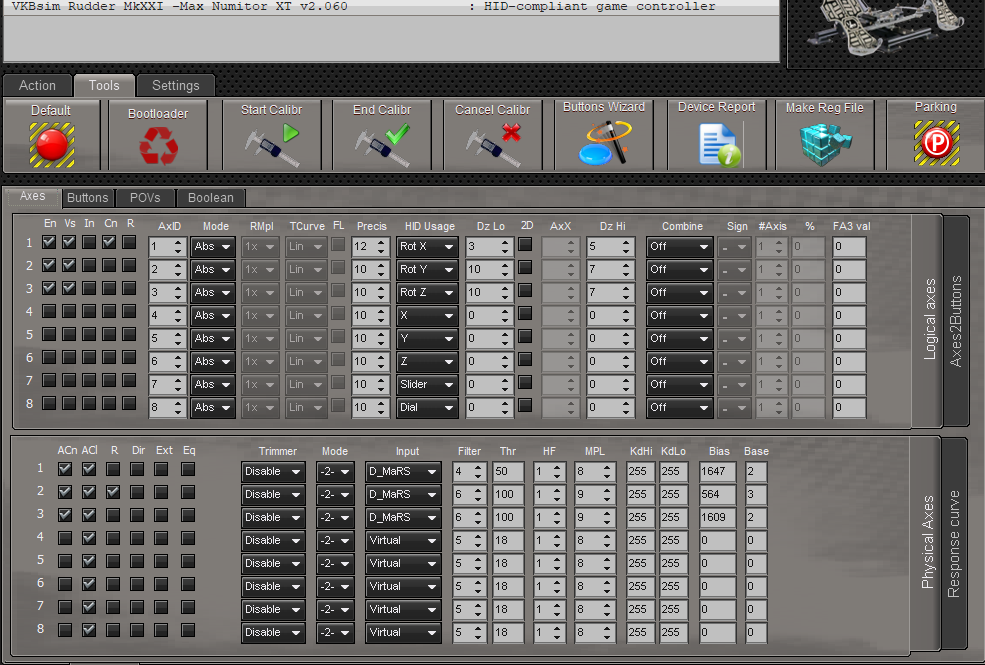Image resolution: width=985 pixels, height=665 pixels.
Task: Expand the Trimmer dropdown for physical axis 1
Action: pyautogui.click(x=273, y=471)
